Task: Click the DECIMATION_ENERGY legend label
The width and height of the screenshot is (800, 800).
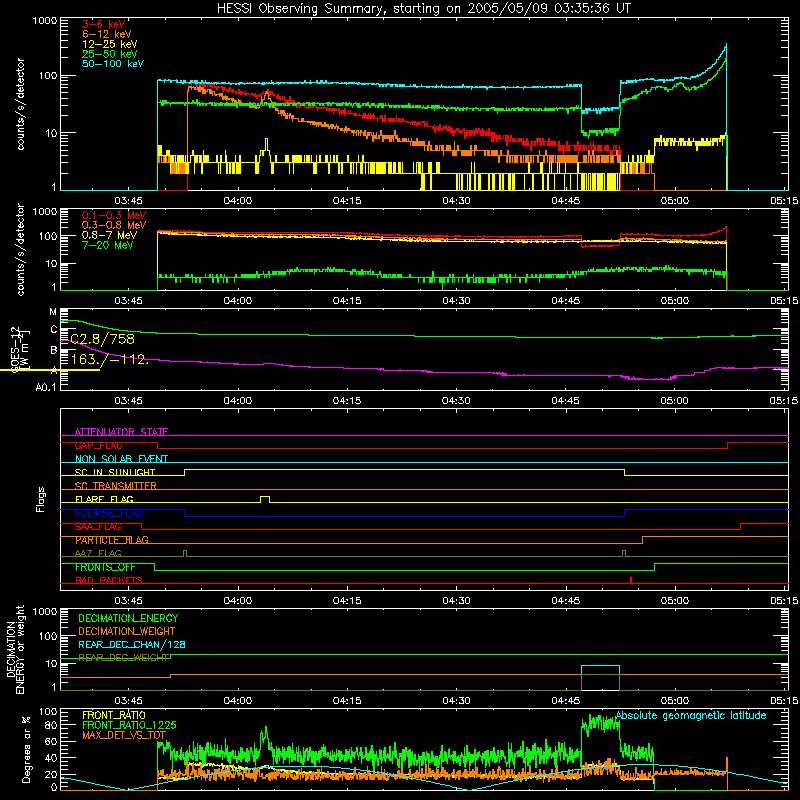Action: (x=128, y=618)
